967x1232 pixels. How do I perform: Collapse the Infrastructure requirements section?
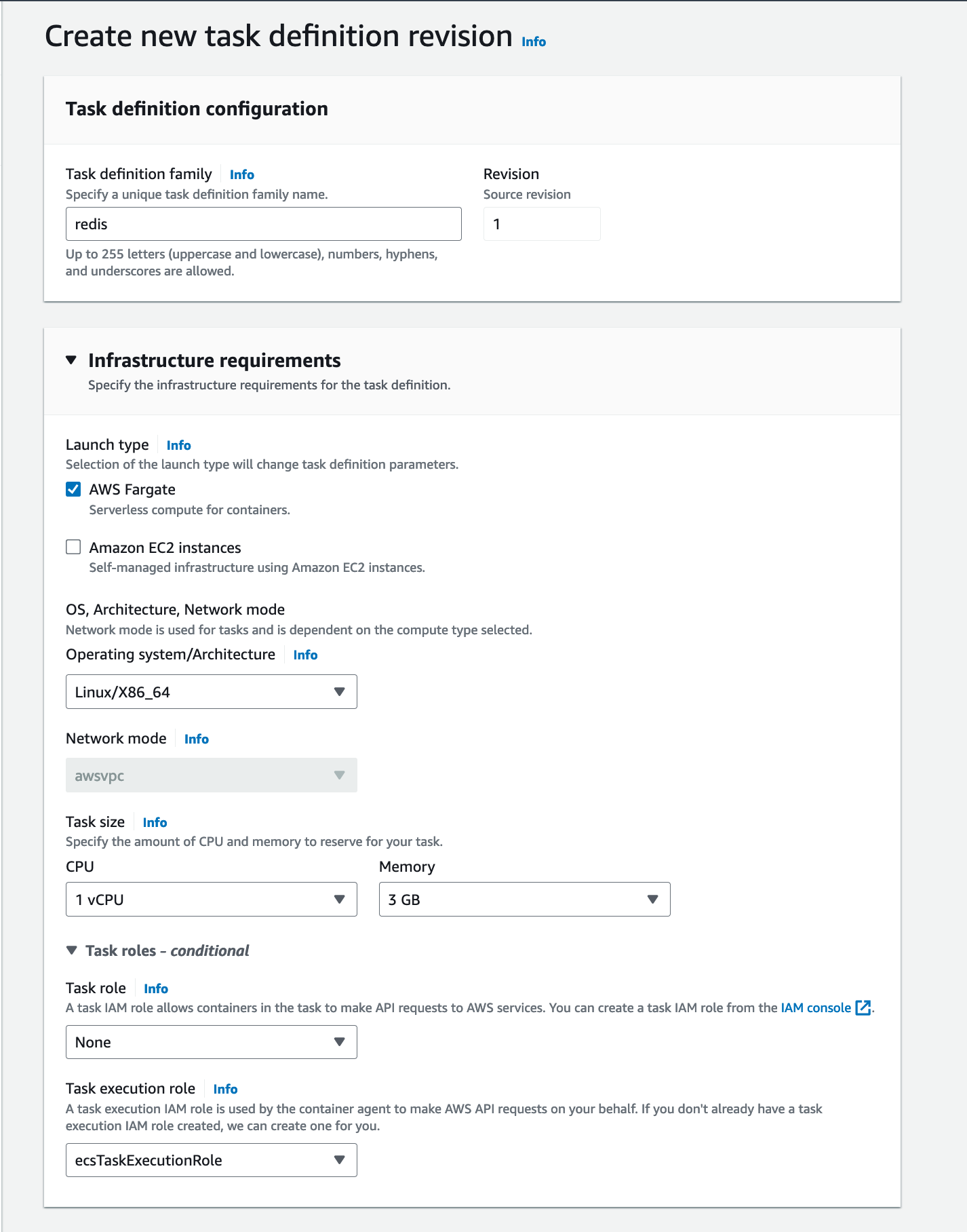(71, 360)
